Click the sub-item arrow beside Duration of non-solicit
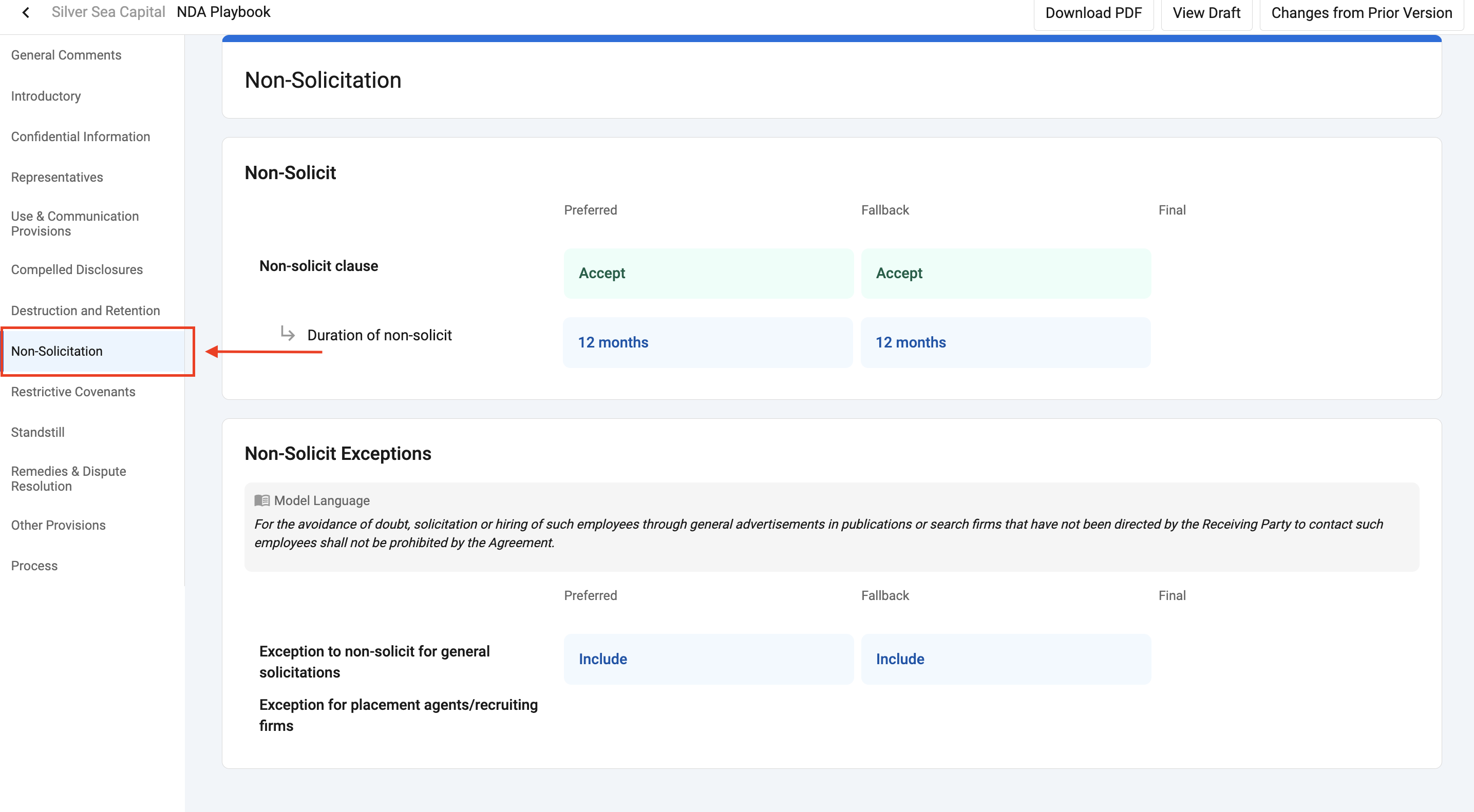The height and width of the screenshot is (812, 1474). [288, 334]
